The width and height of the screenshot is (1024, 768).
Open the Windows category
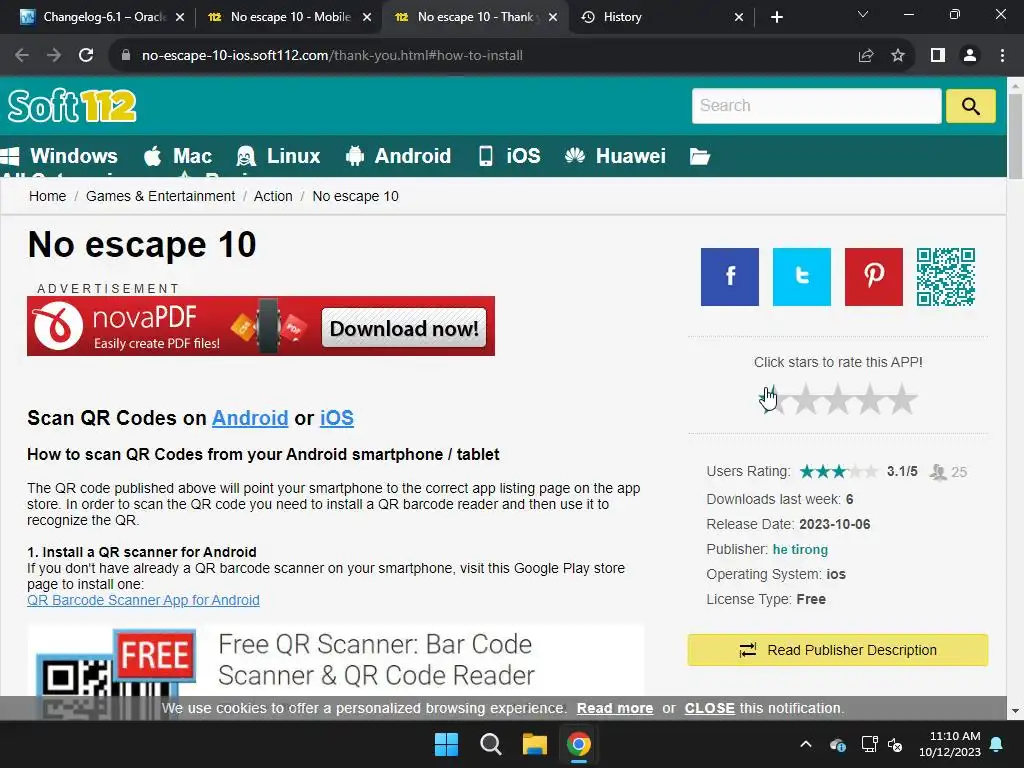pyautogui.click(x=59, y=156)
